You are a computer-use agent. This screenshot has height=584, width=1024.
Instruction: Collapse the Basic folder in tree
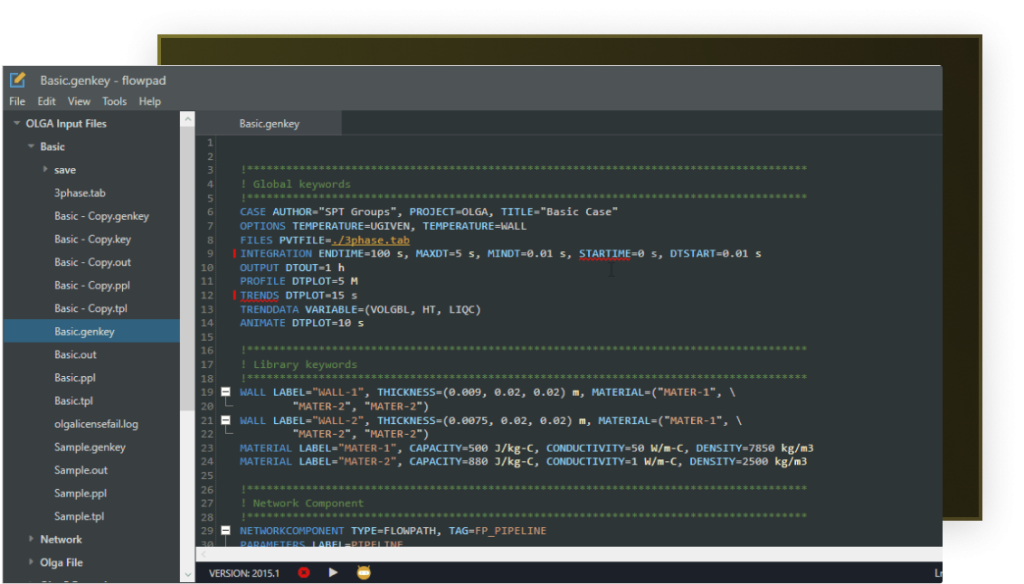tap(31, 147)
